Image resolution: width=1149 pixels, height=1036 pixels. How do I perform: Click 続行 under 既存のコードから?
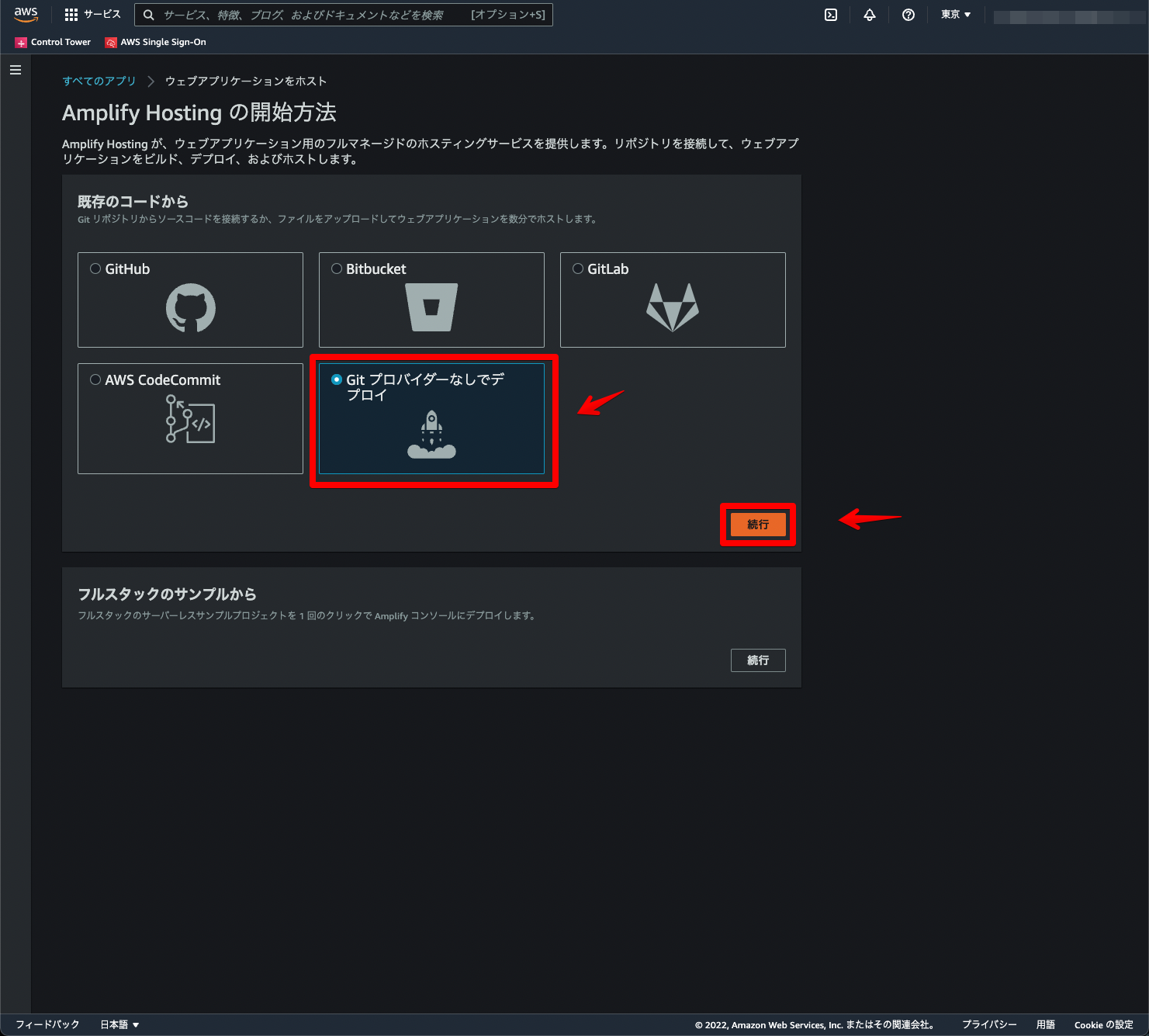pyautogui.click(x=758, y=524)
